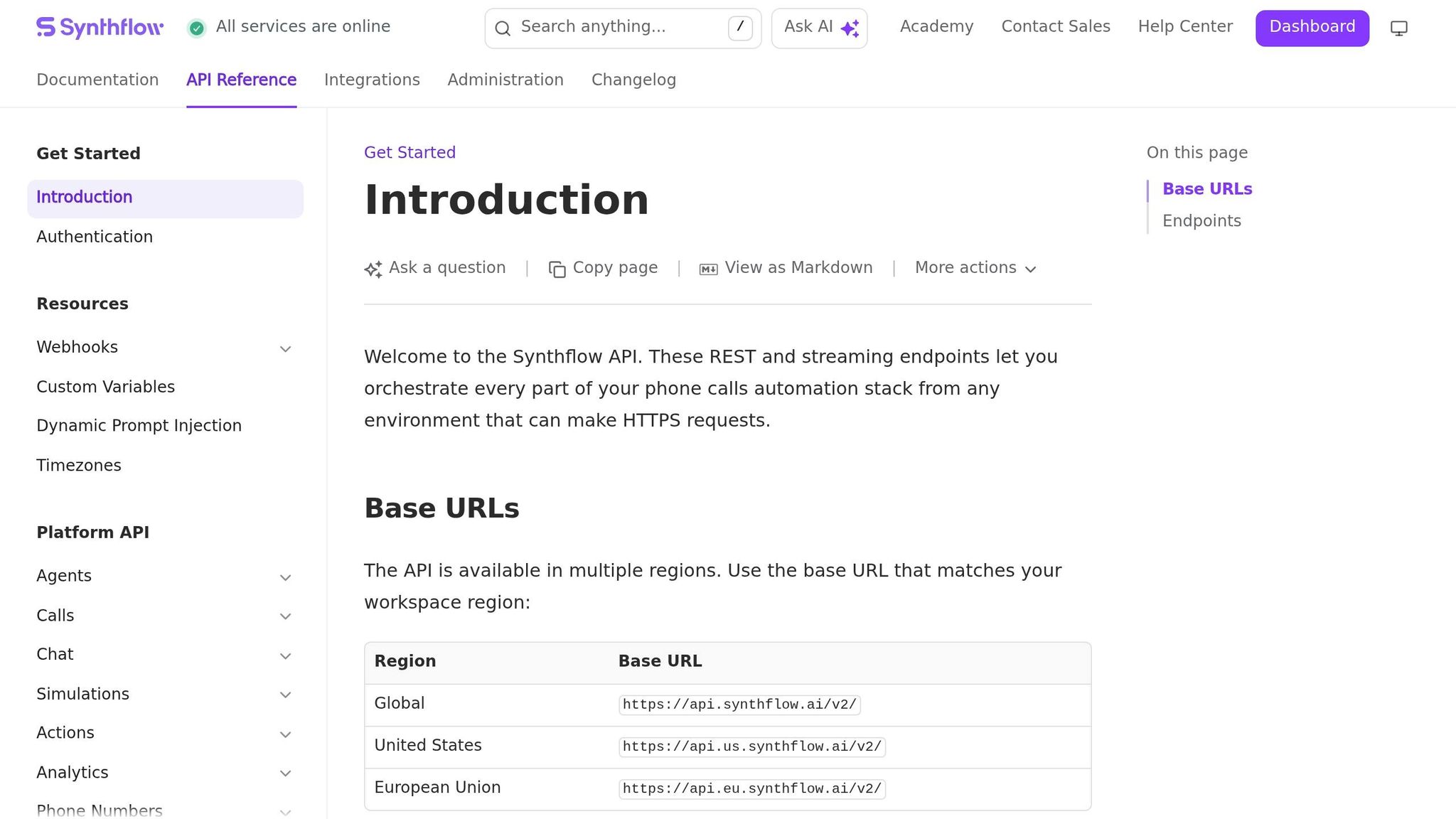The height and width of the screenshot is (819, 1456).
Task: Click the Ask AI sparkle icon
Action: (850, 28)
